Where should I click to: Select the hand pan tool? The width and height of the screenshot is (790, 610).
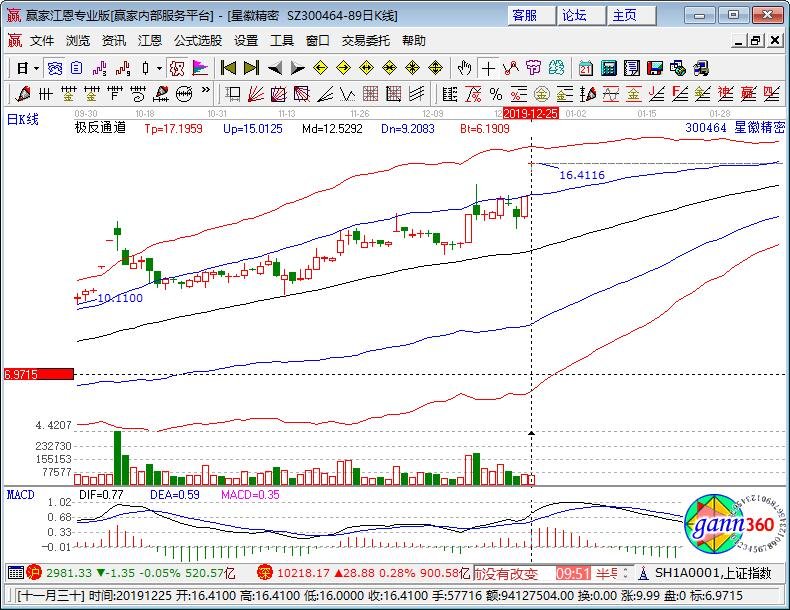(465, 68)
